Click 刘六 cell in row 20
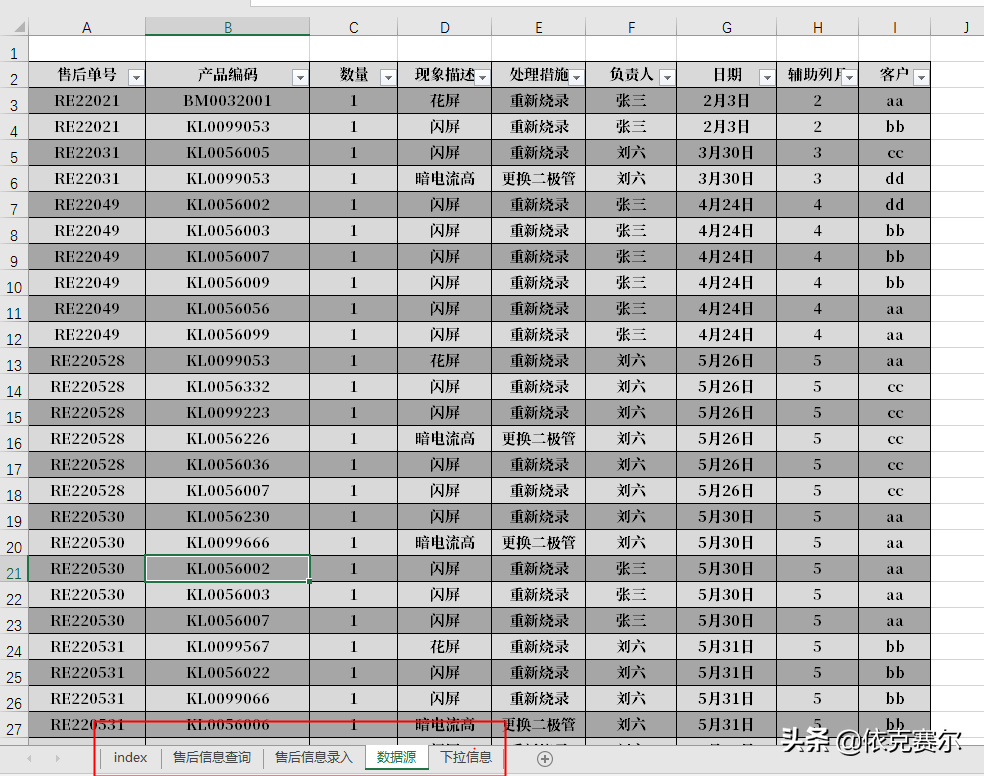Screen dimensions: 984x776 (631, 543)
